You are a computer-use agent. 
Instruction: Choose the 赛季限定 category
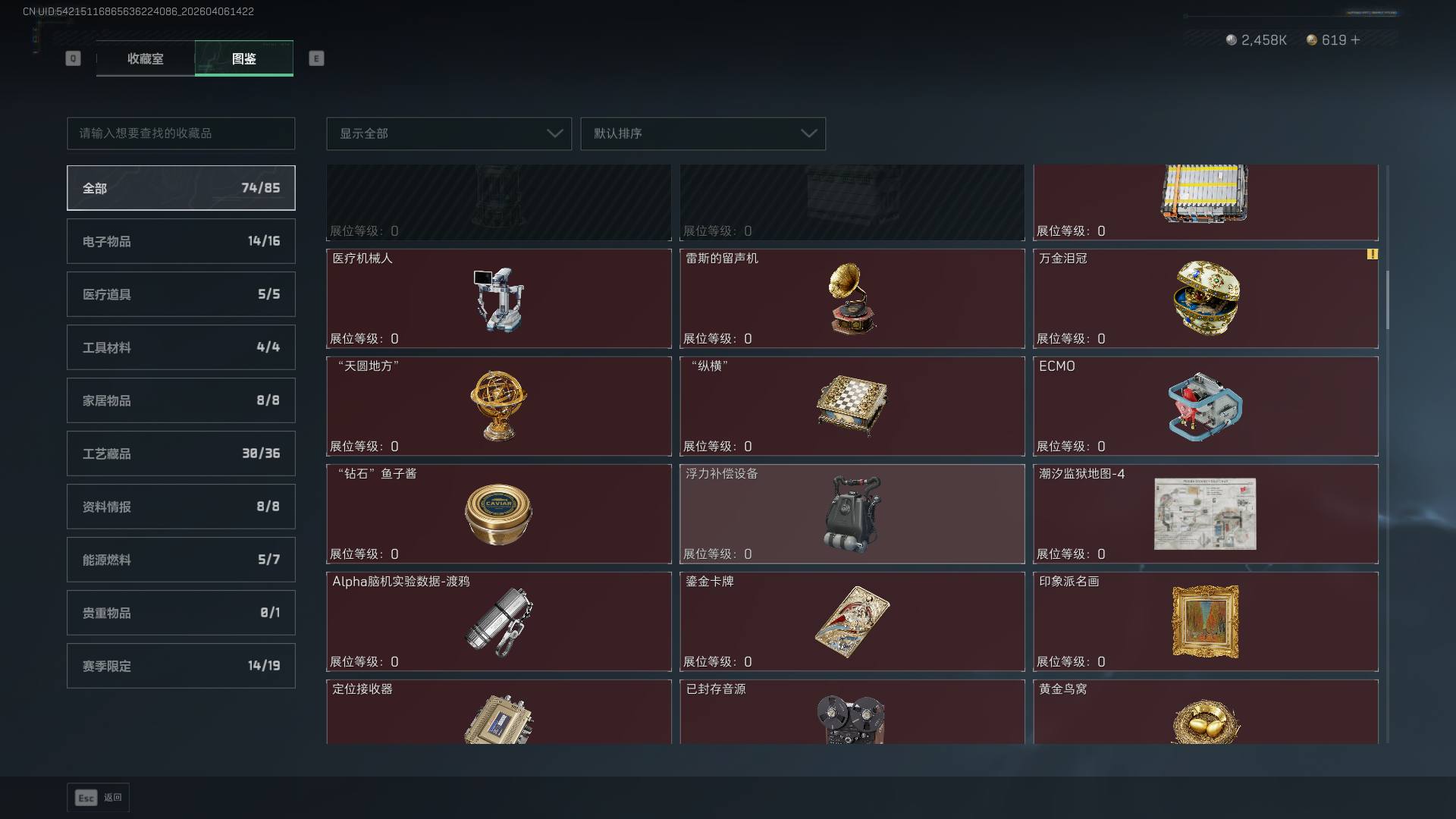(181, 666)
